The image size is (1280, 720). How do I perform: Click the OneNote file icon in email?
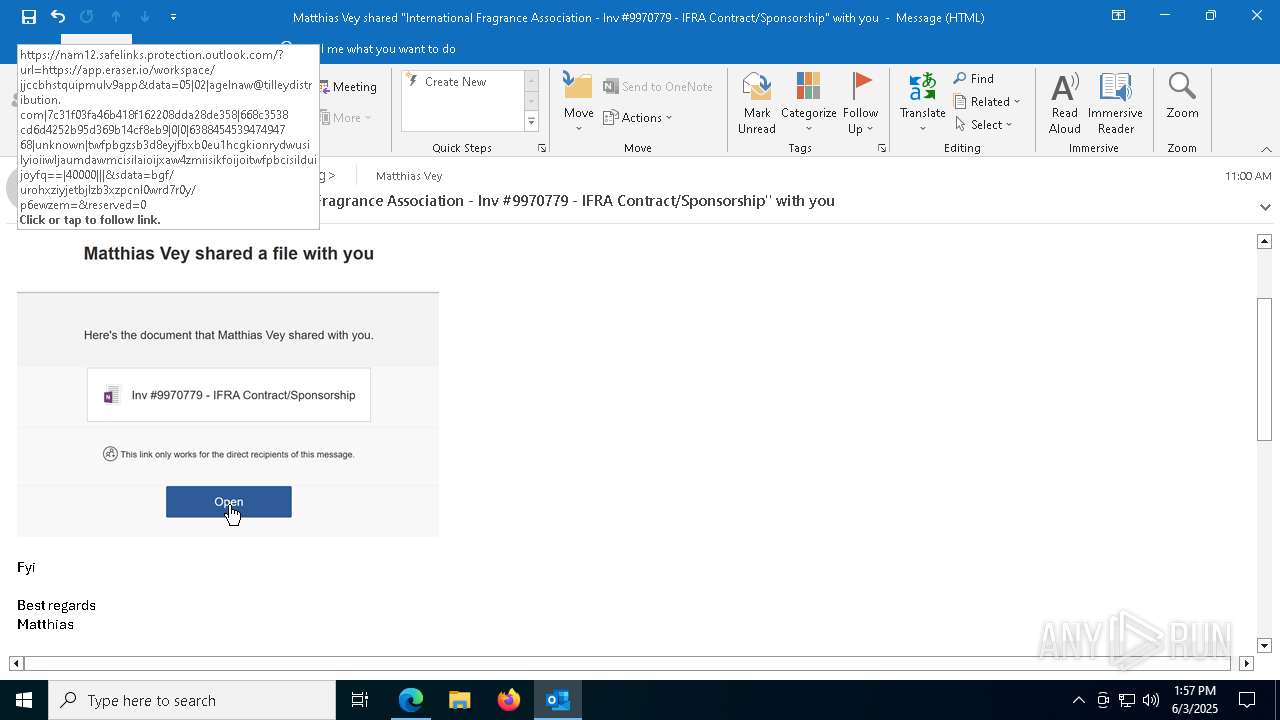pyautogui.click(x=112, y=395)
